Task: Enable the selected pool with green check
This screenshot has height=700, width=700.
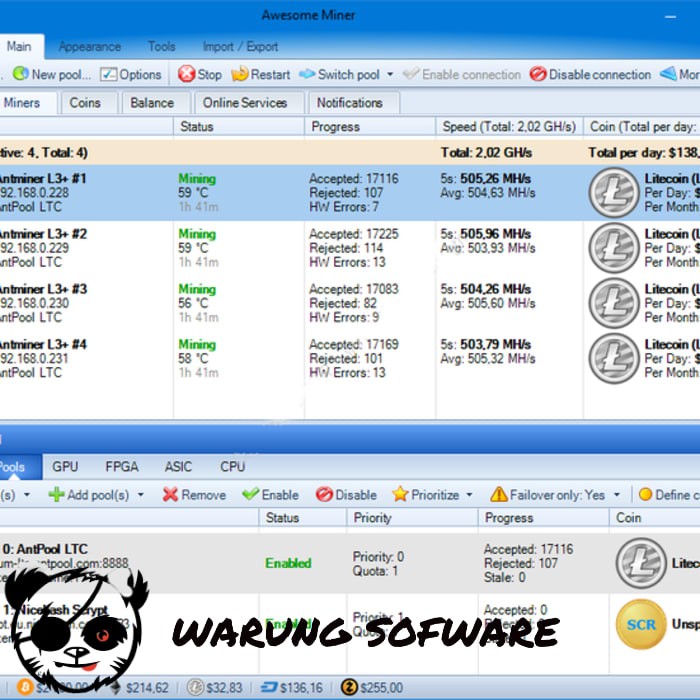Action: (251, 494)
